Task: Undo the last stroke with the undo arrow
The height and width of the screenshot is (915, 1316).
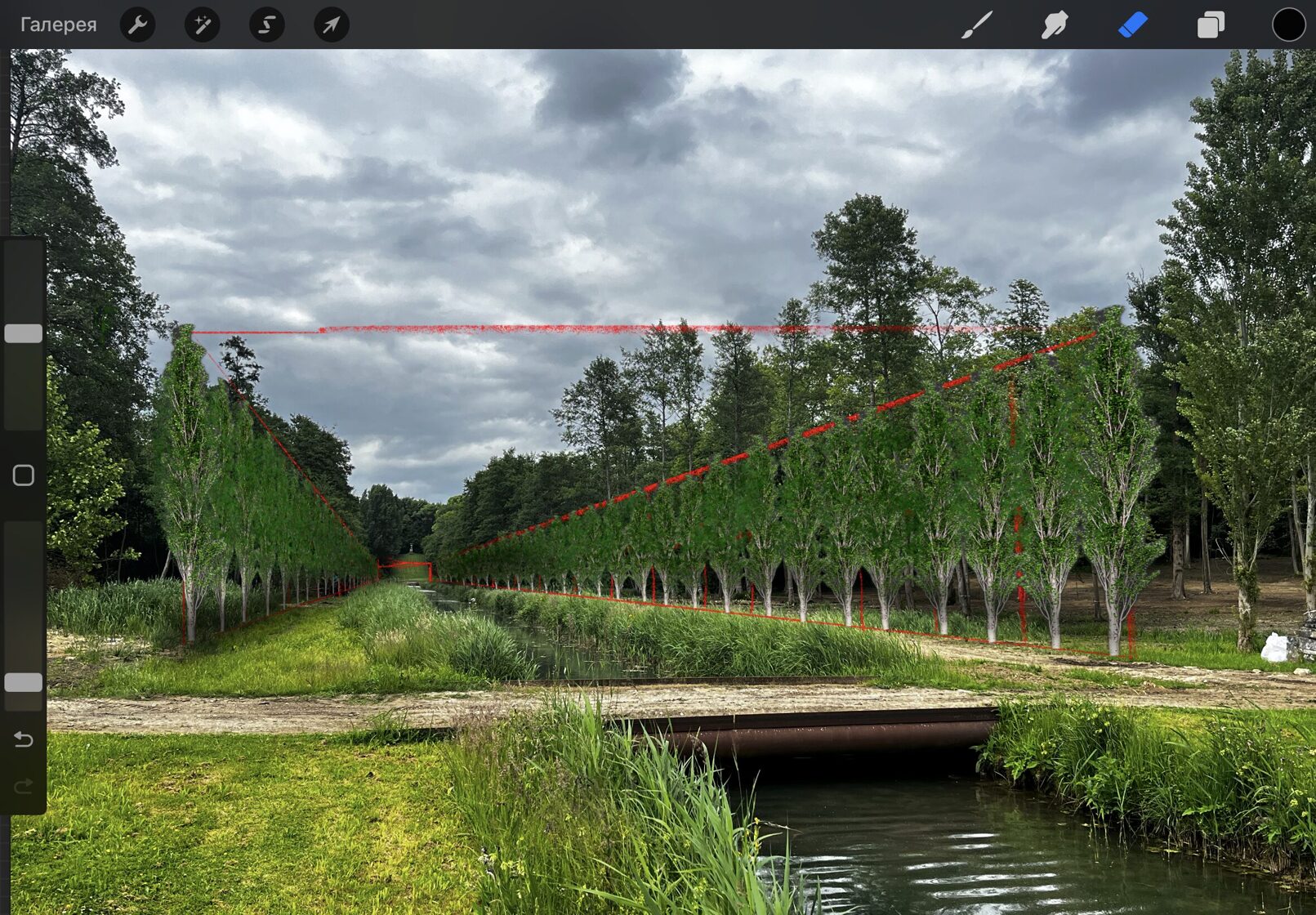Action: [24, 739]
